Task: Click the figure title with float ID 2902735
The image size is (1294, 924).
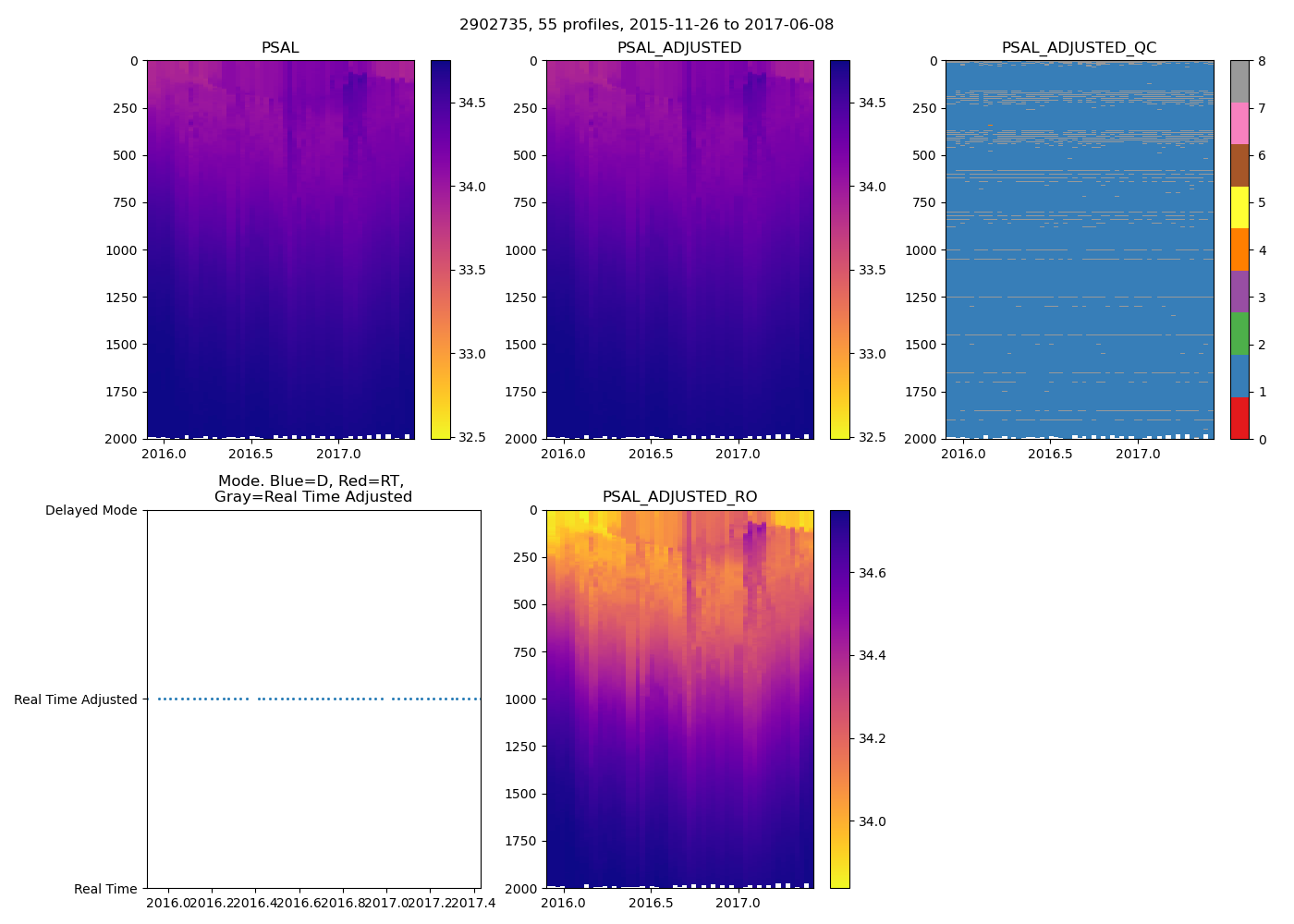Action: [x=646, y=25]
